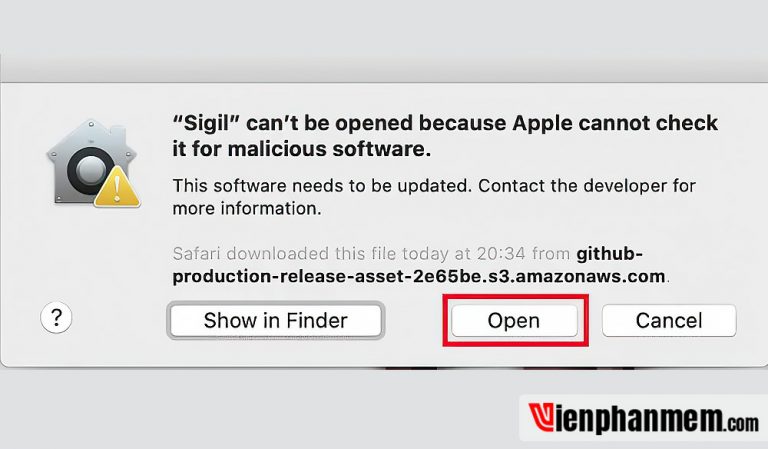Click the red V in Vienphanmem logo
Image resolution: width=768 pixels, height=449 pixels.
click(x=542, y=418)
